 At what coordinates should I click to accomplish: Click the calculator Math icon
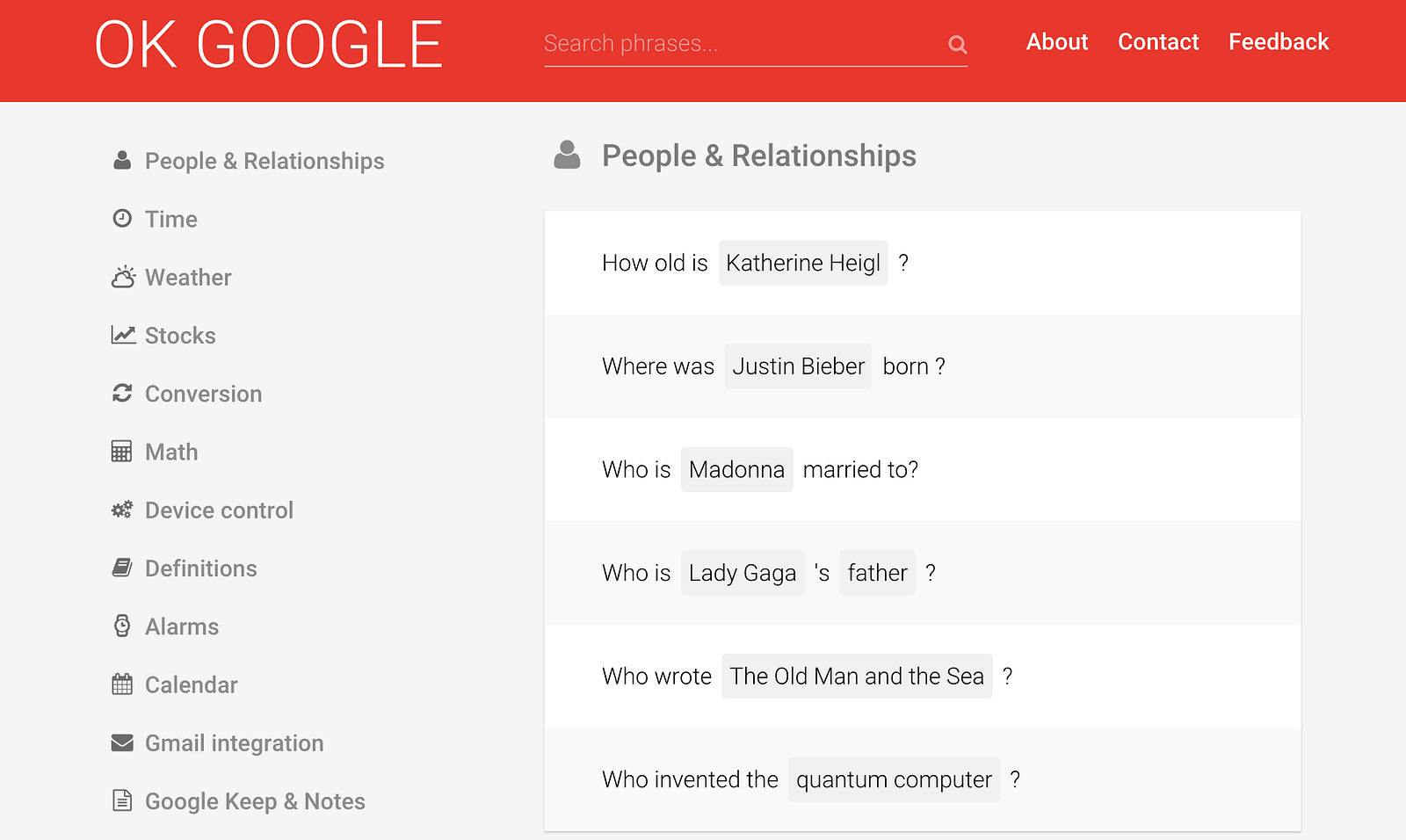point(122,452)
